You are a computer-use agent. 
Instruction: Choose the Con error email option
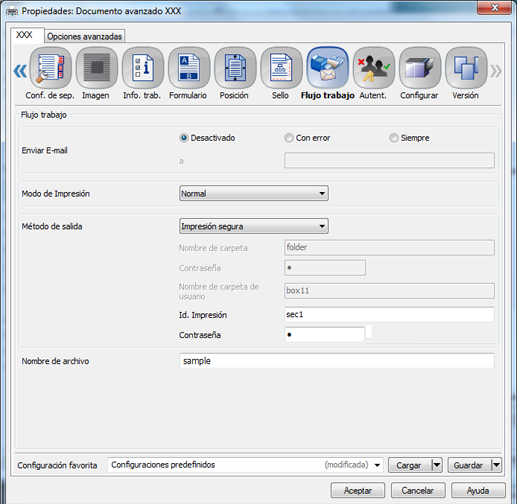tap(289, 138)
